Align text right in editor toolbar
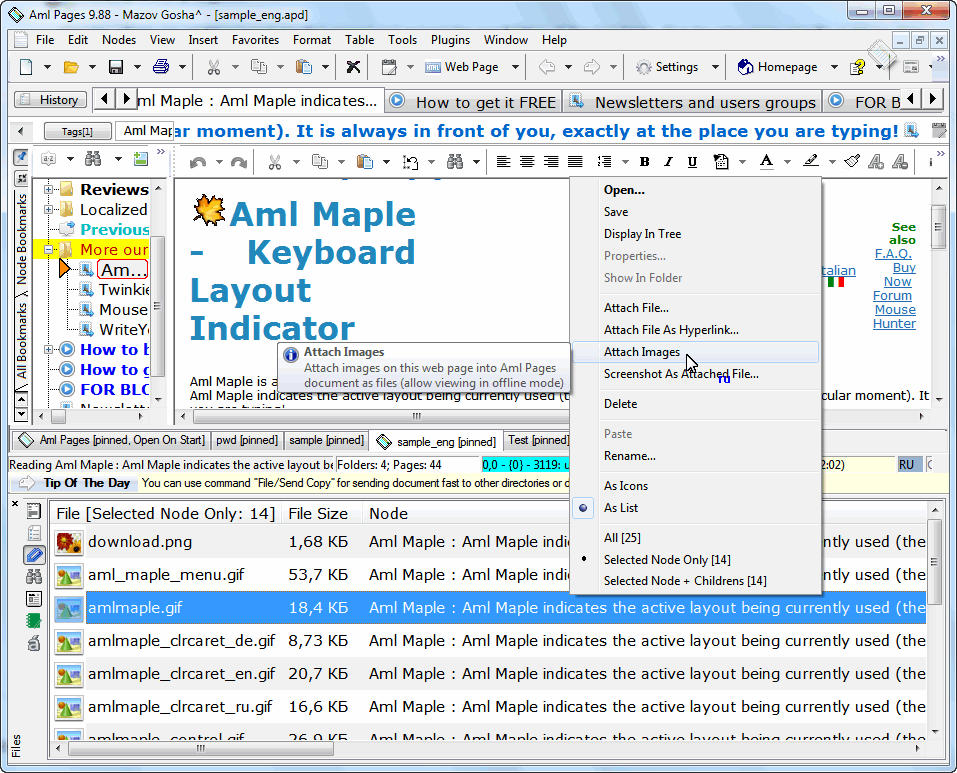 click(x=551, y=162)
